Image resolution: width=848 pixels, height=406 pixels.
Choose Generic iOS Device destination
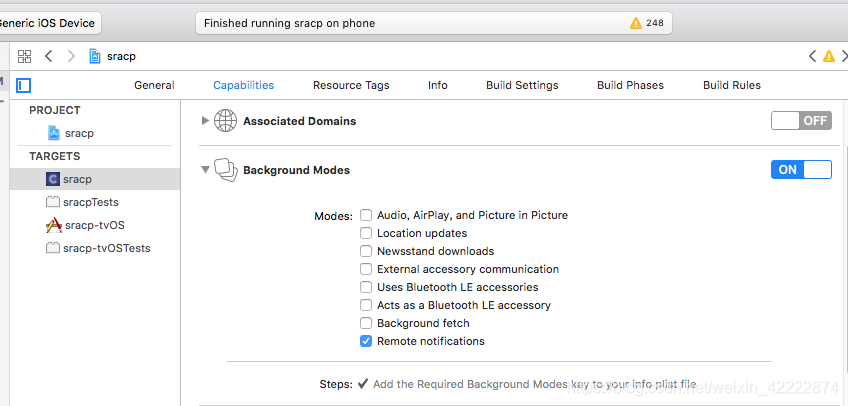tap(49, 23)
